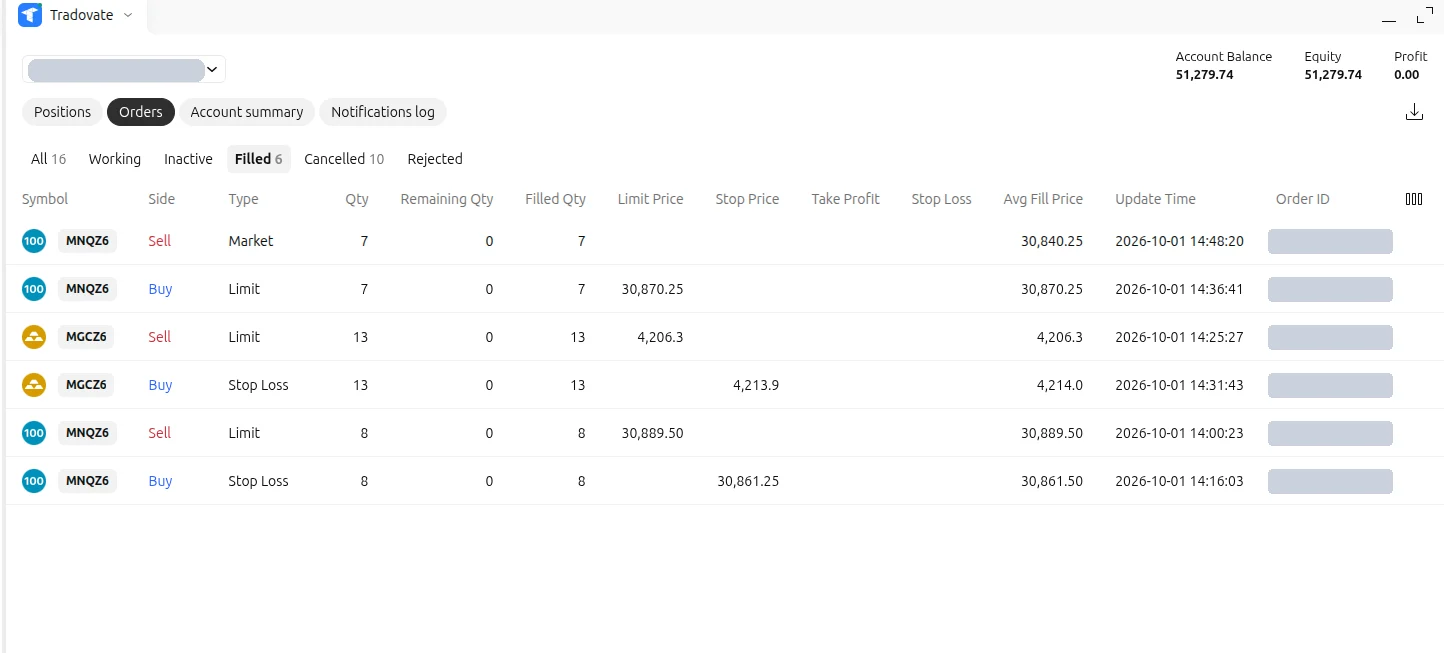The height and width of the screenshot is (653, 1444).
Task: Click the MNQZ6 symbol chip in the Sell Market row
Action: click(87, 241)
